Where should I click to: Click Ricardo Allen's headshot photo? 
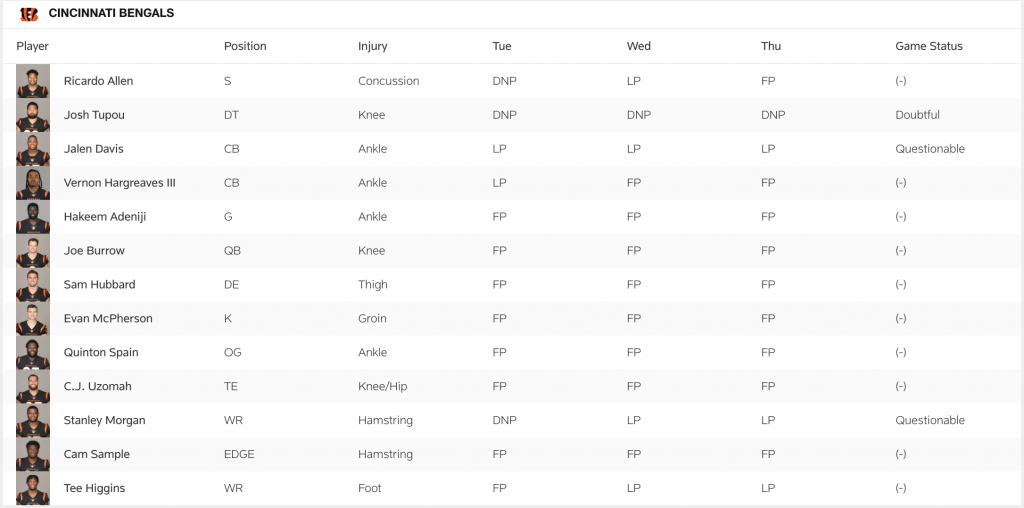pos(33,81)
